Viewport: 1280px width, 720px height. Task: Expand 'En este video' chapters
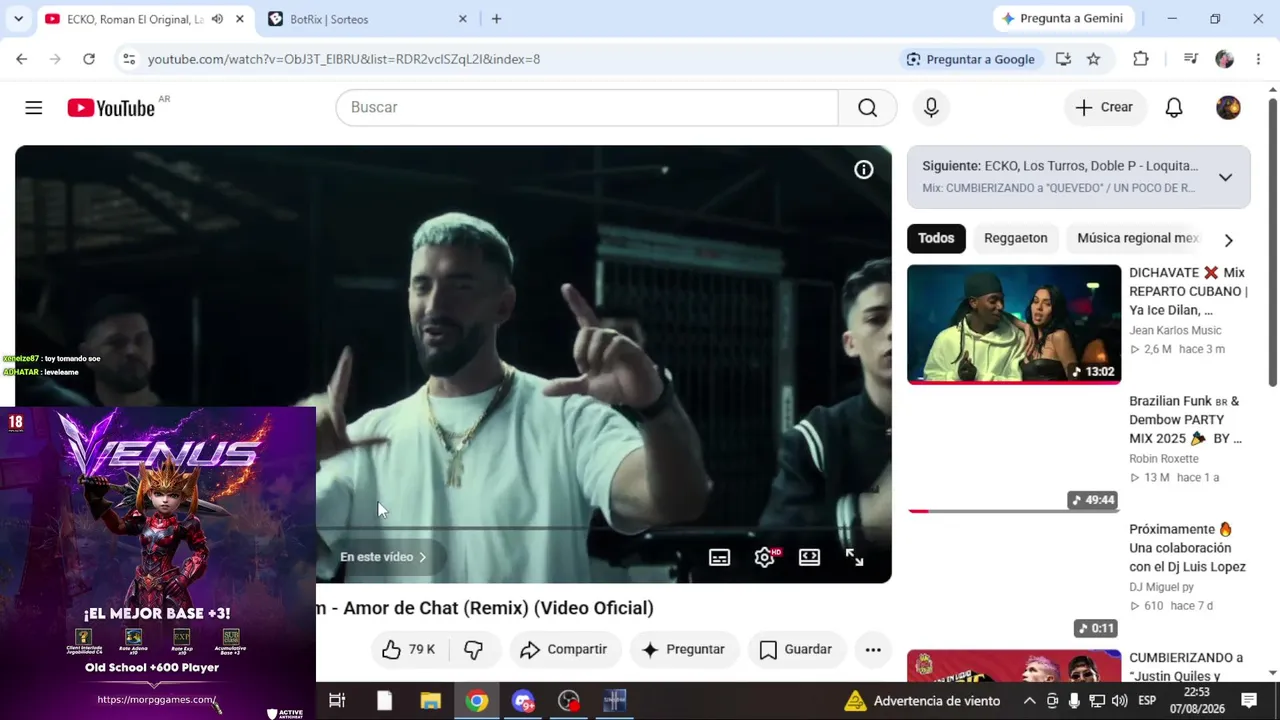(x=384, y=557)
